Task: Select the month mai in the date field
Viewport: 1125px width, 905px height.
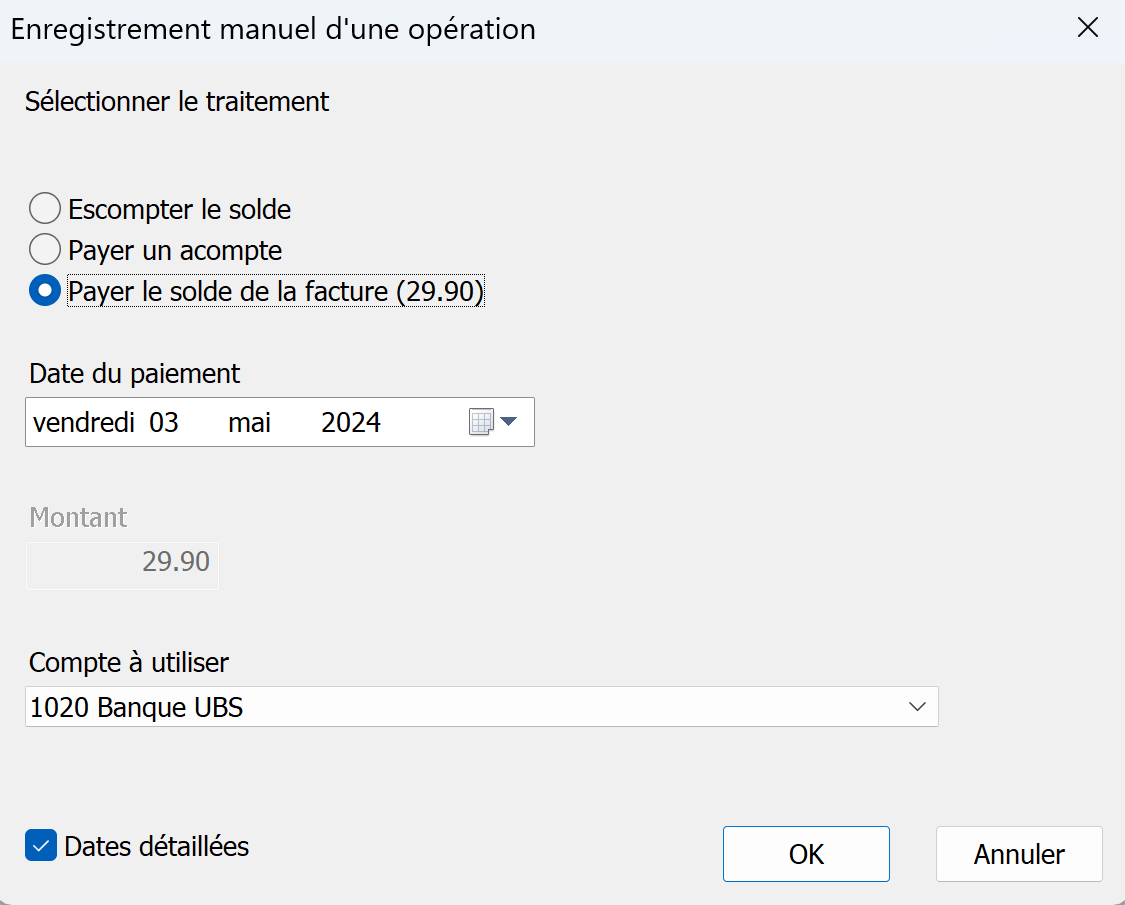Action: [248, 422]
